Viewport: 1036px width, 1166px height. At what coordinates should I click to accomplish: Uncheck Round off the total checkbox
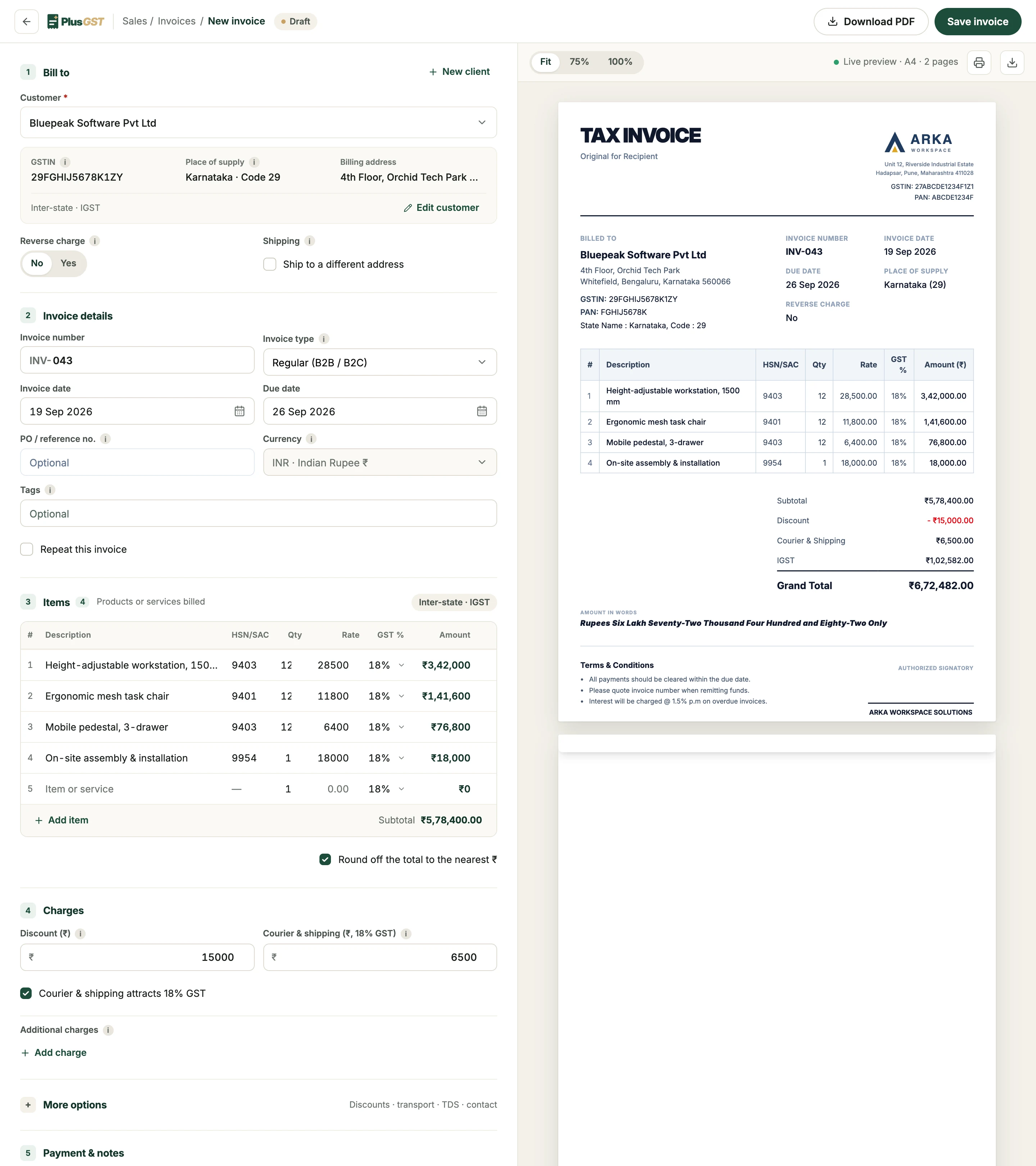[325, 860]
